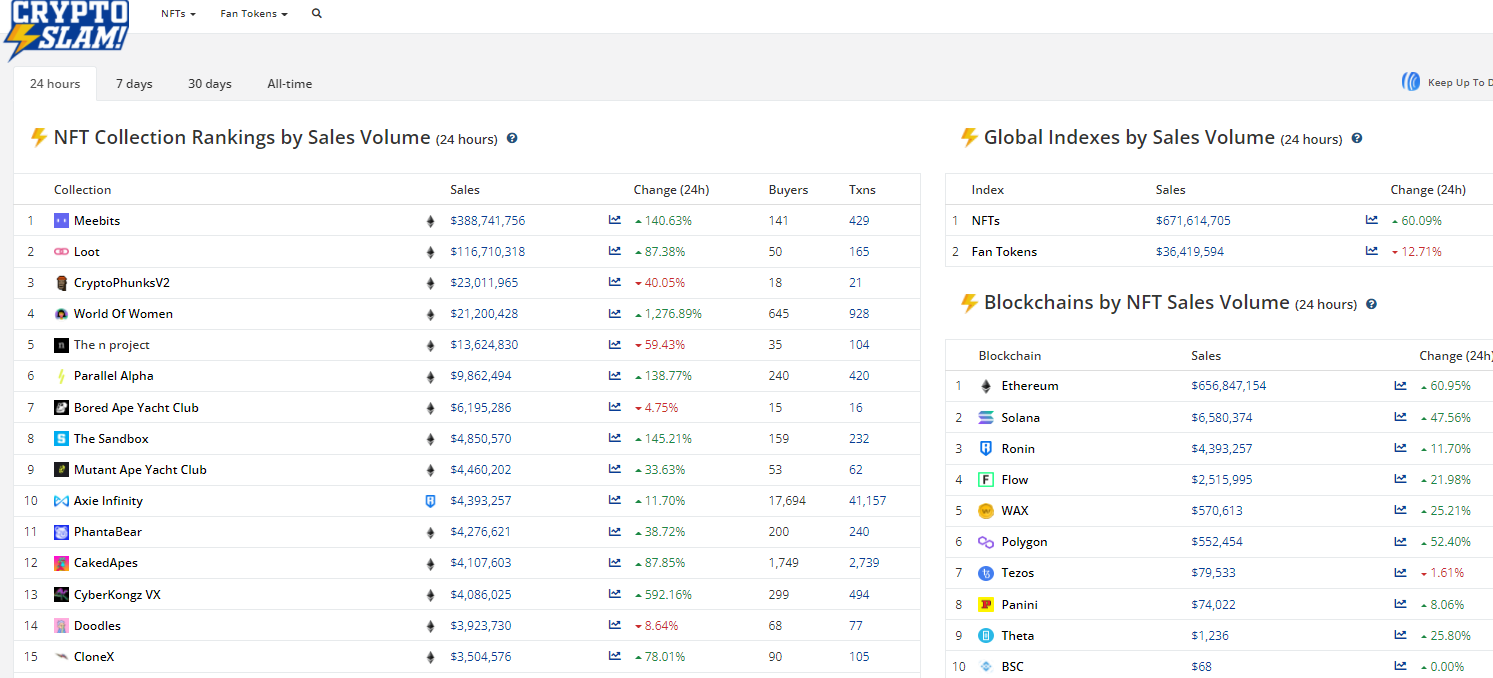Open the Loot collection link
The width and height of the screenshot is (1493, 678).
point(87,252)
